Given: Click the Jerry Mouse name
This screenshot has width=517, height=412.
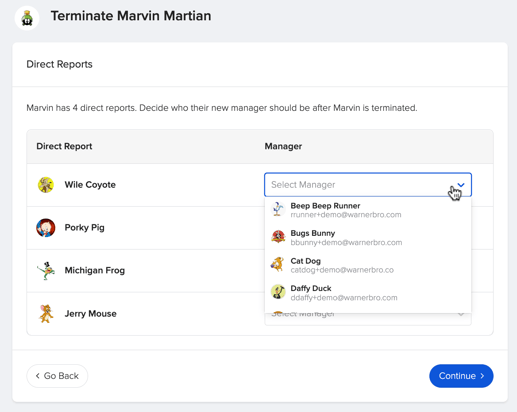Looking at the screenshot, I should [x=90, y=314].
